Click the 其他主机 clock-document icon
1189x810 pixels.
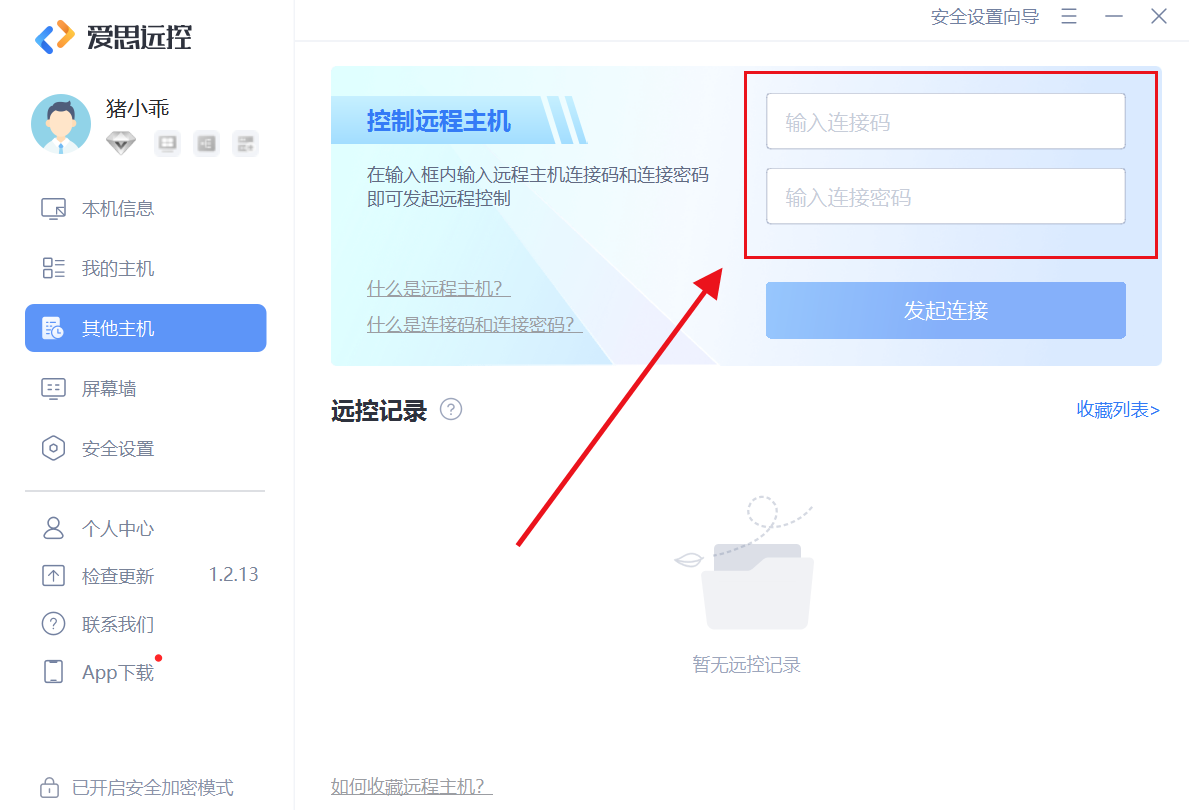[53, 328]
